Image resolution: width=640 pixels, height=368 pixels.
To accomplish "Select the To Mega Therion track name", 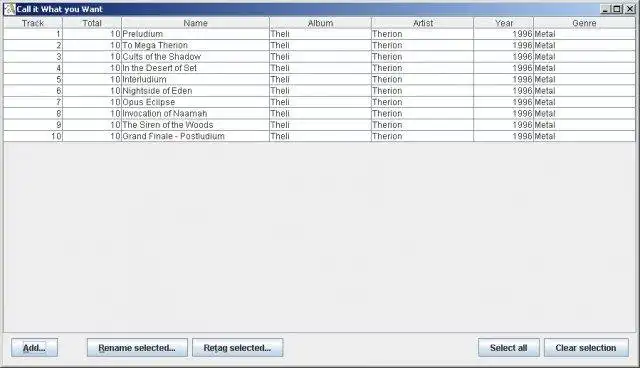I will (x=195, y=45).
